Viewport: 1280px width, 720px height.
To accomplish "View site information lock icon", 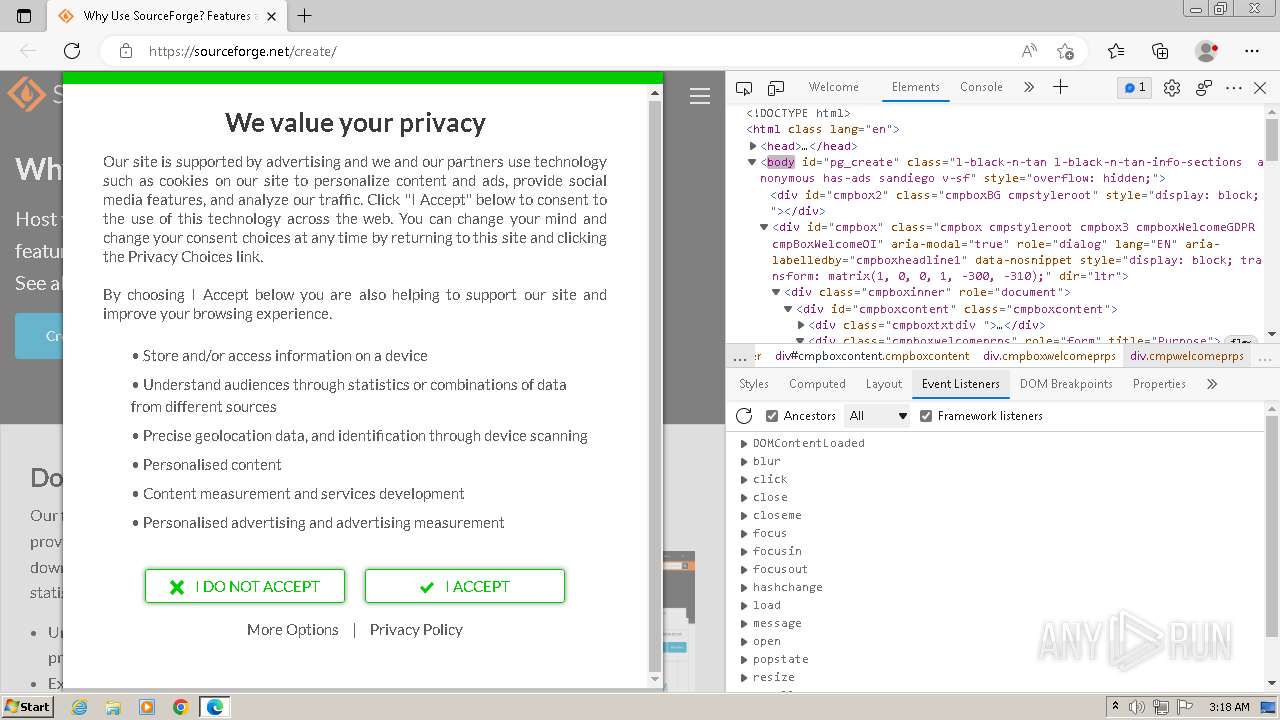I will (125, 51).
